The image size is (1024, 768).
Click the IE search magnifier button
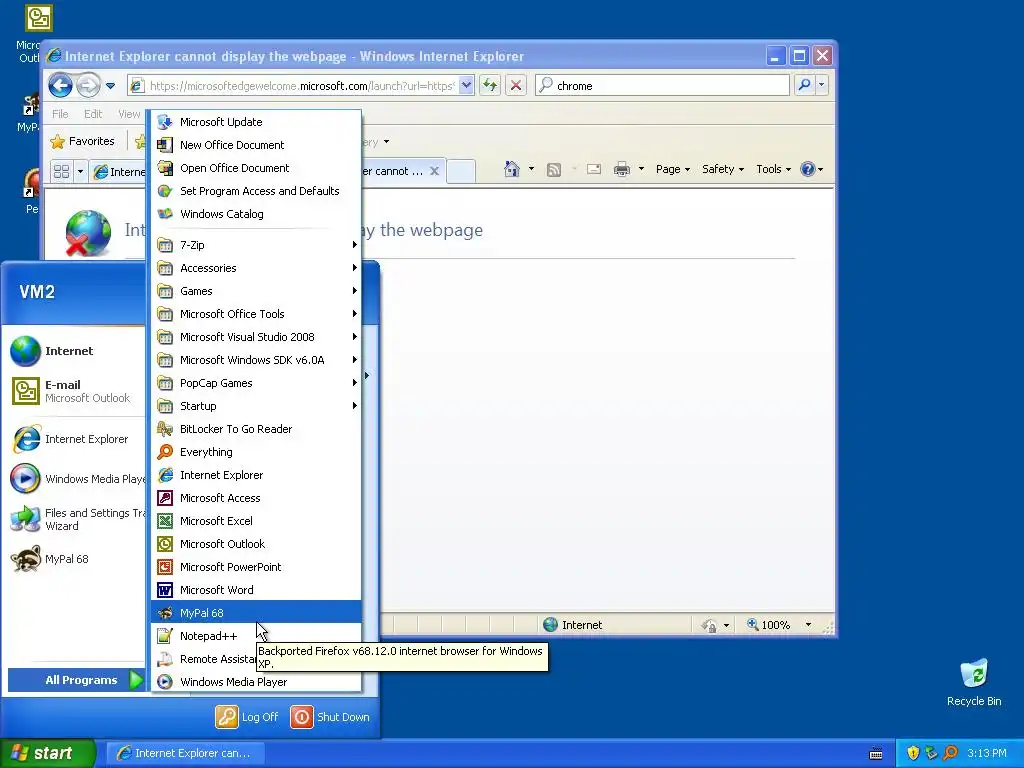[x=805, y=85]
